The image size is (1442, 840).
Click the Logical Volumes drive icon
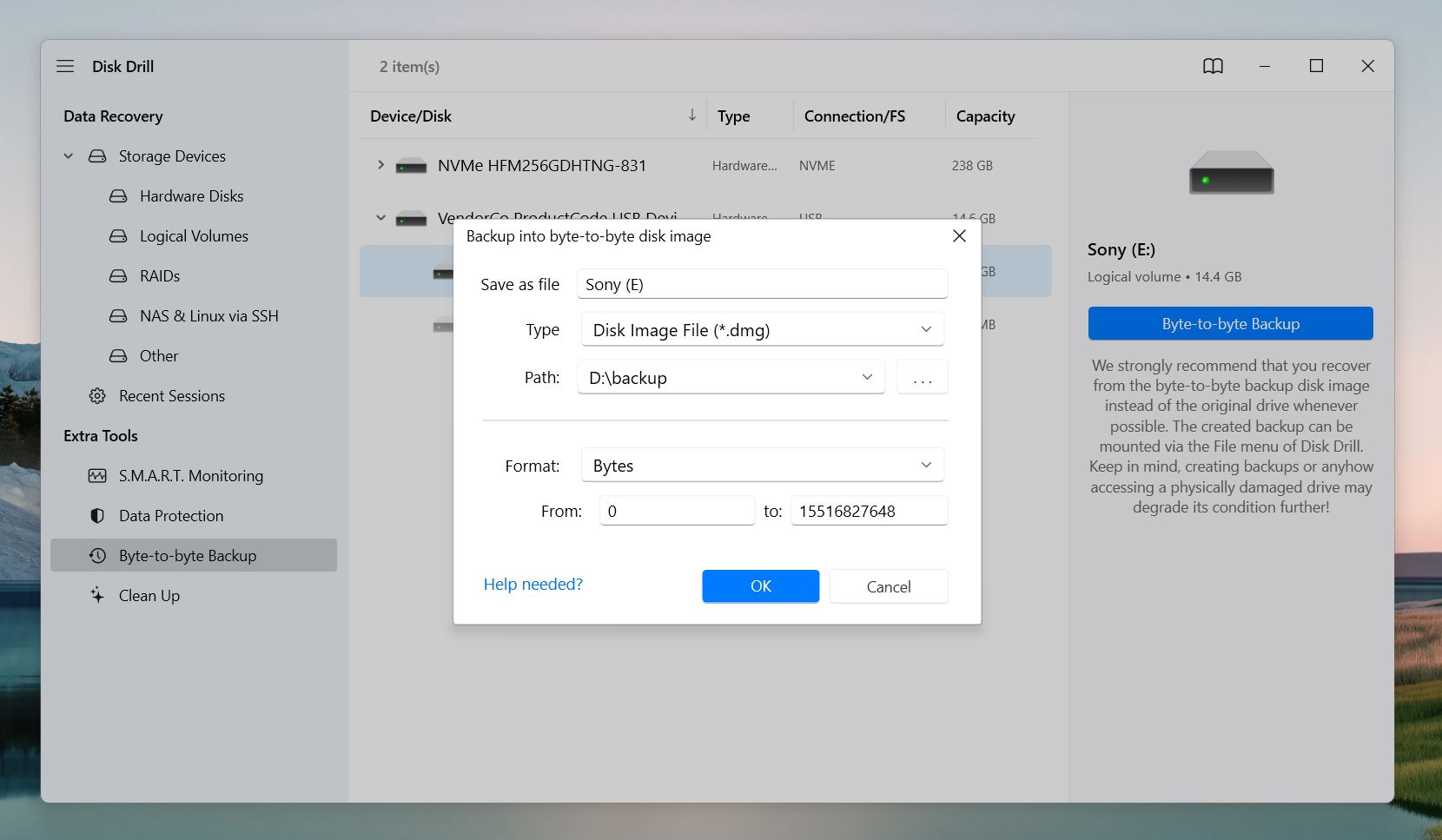(118, 236)
